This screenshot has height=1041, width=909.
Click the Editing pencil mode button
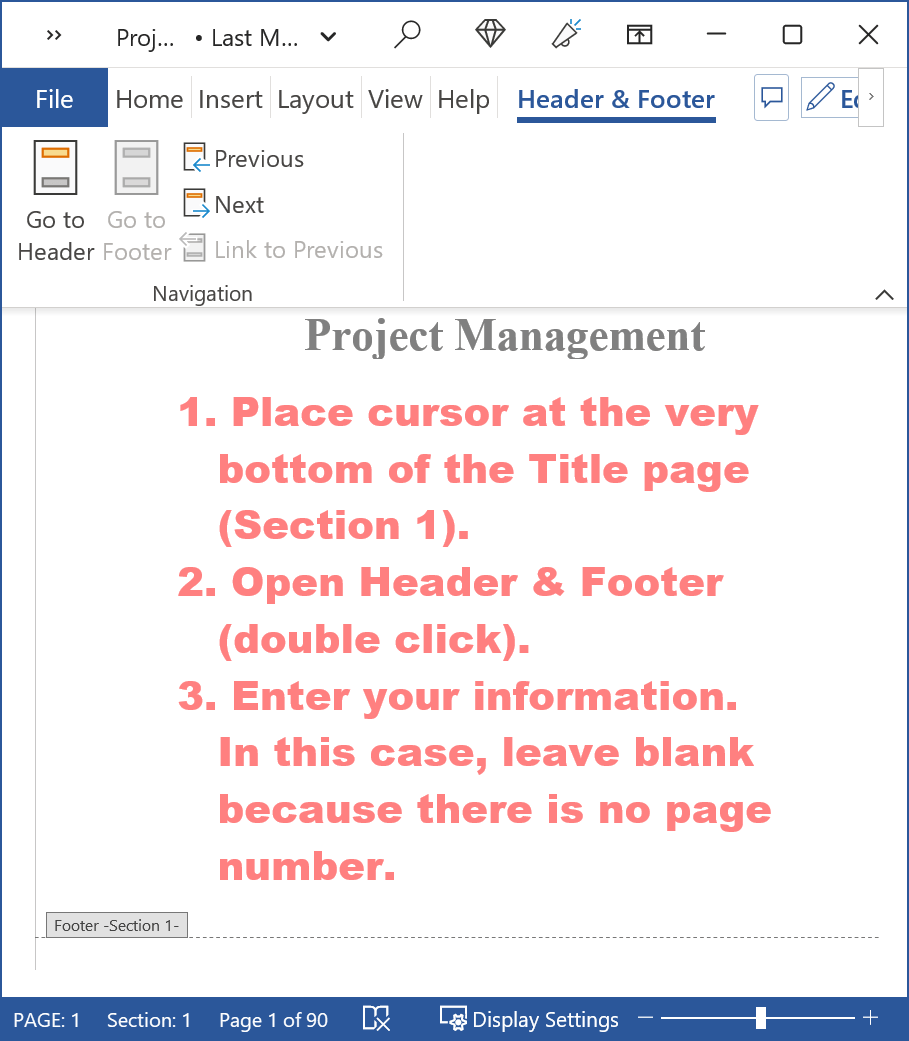pos(831,98)
